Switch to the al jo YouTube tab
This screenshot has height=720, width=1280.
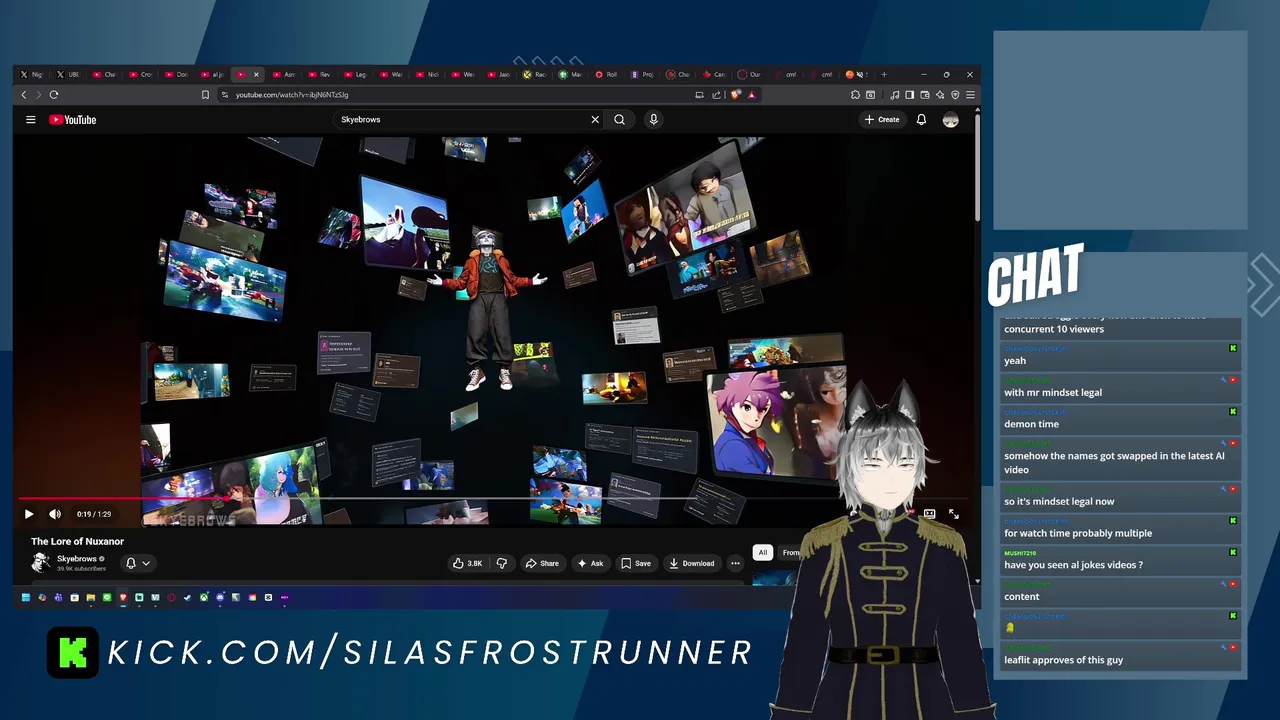click(212, 74)
